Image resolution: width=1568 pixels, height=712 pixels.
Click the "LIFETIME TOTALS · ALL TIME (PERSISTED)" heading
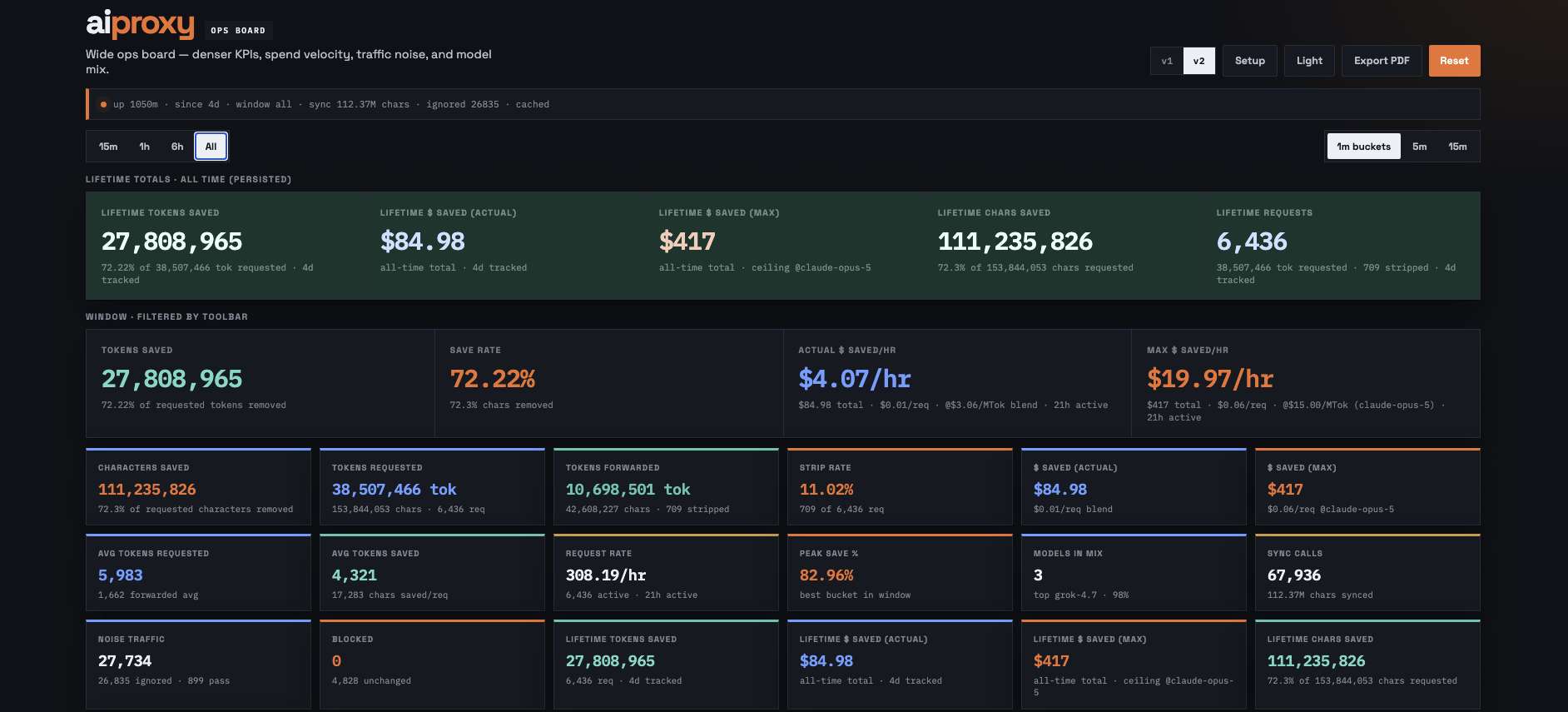coord(188,179)
